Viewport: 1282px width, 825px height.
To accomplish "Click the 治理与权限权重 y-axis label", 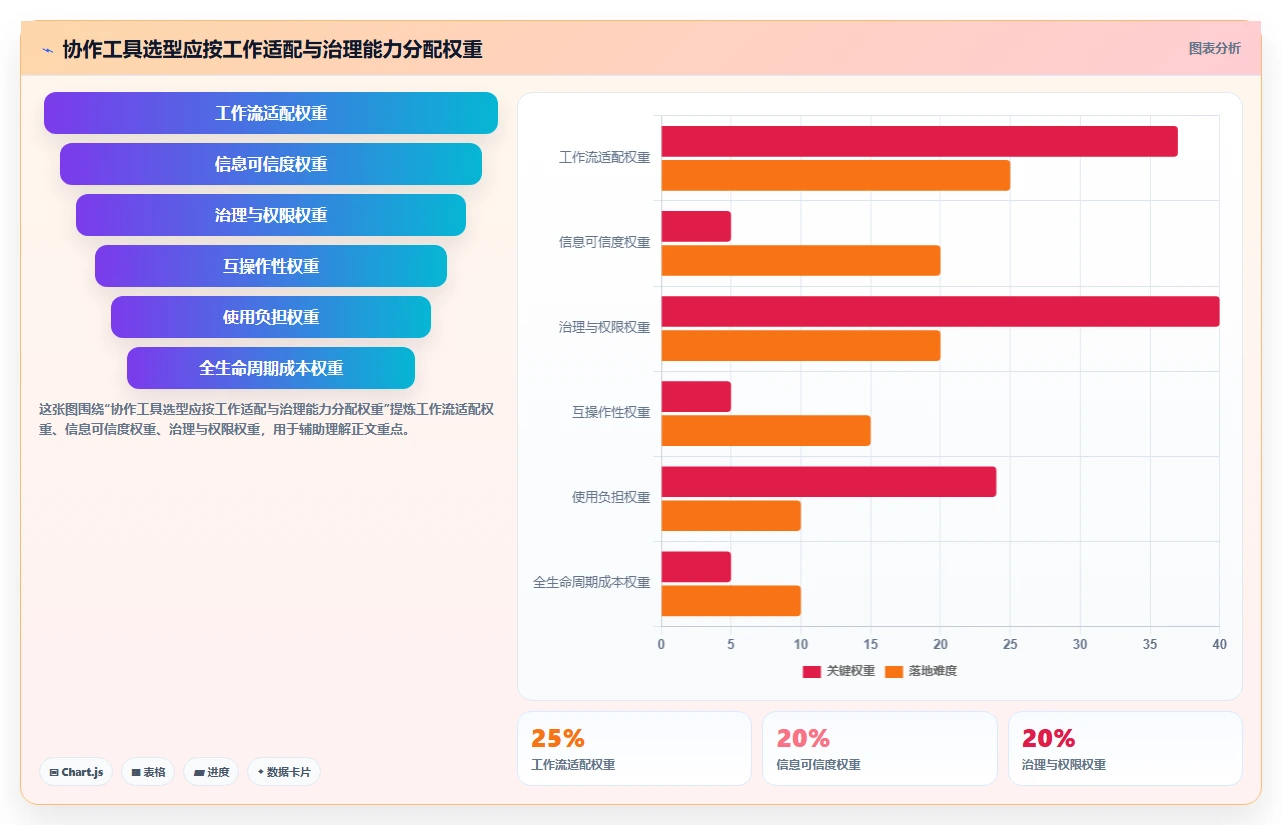I will (x=604, y=327).
